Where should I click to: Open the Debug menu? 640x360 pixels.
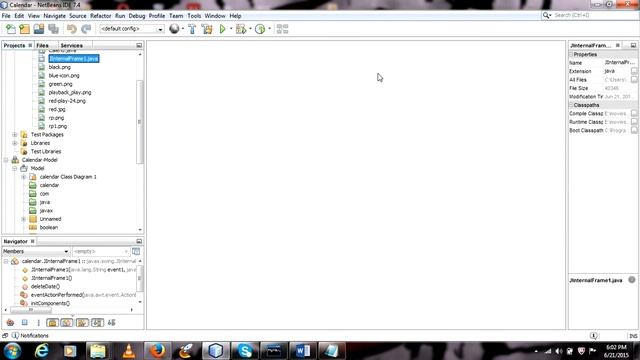[x=137, y=16]
